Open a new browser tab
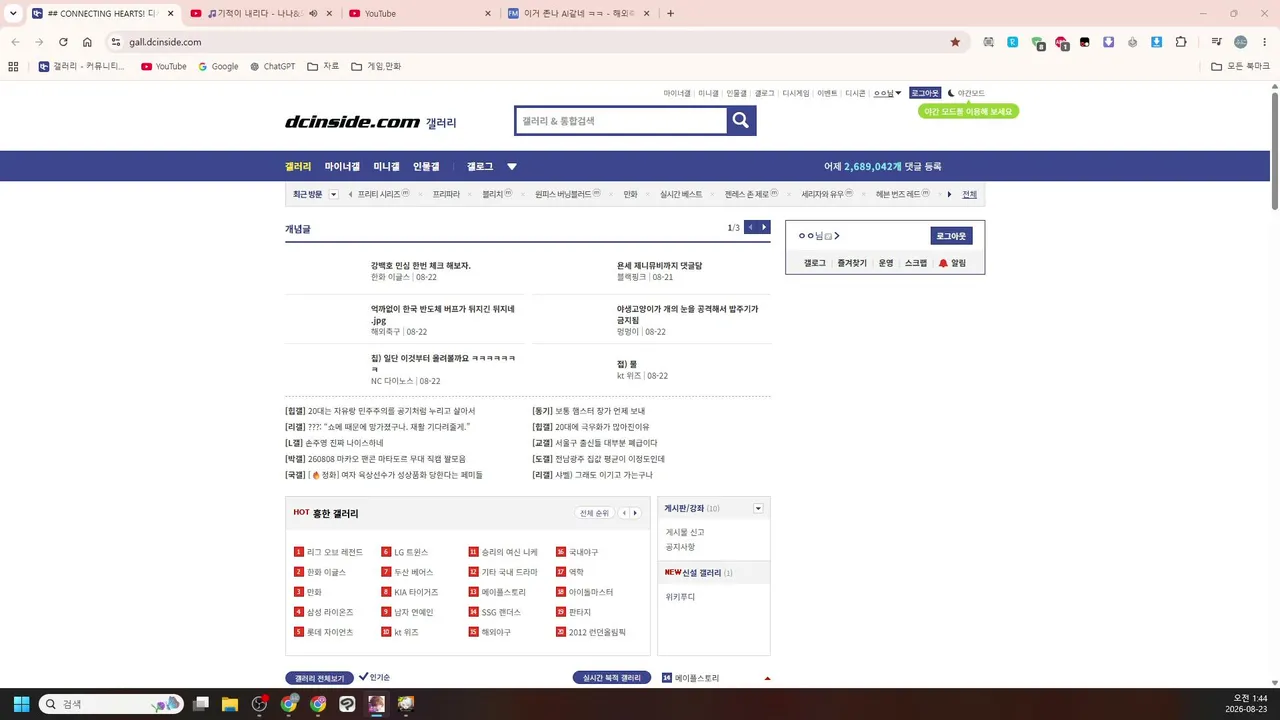 pos(670,13)
